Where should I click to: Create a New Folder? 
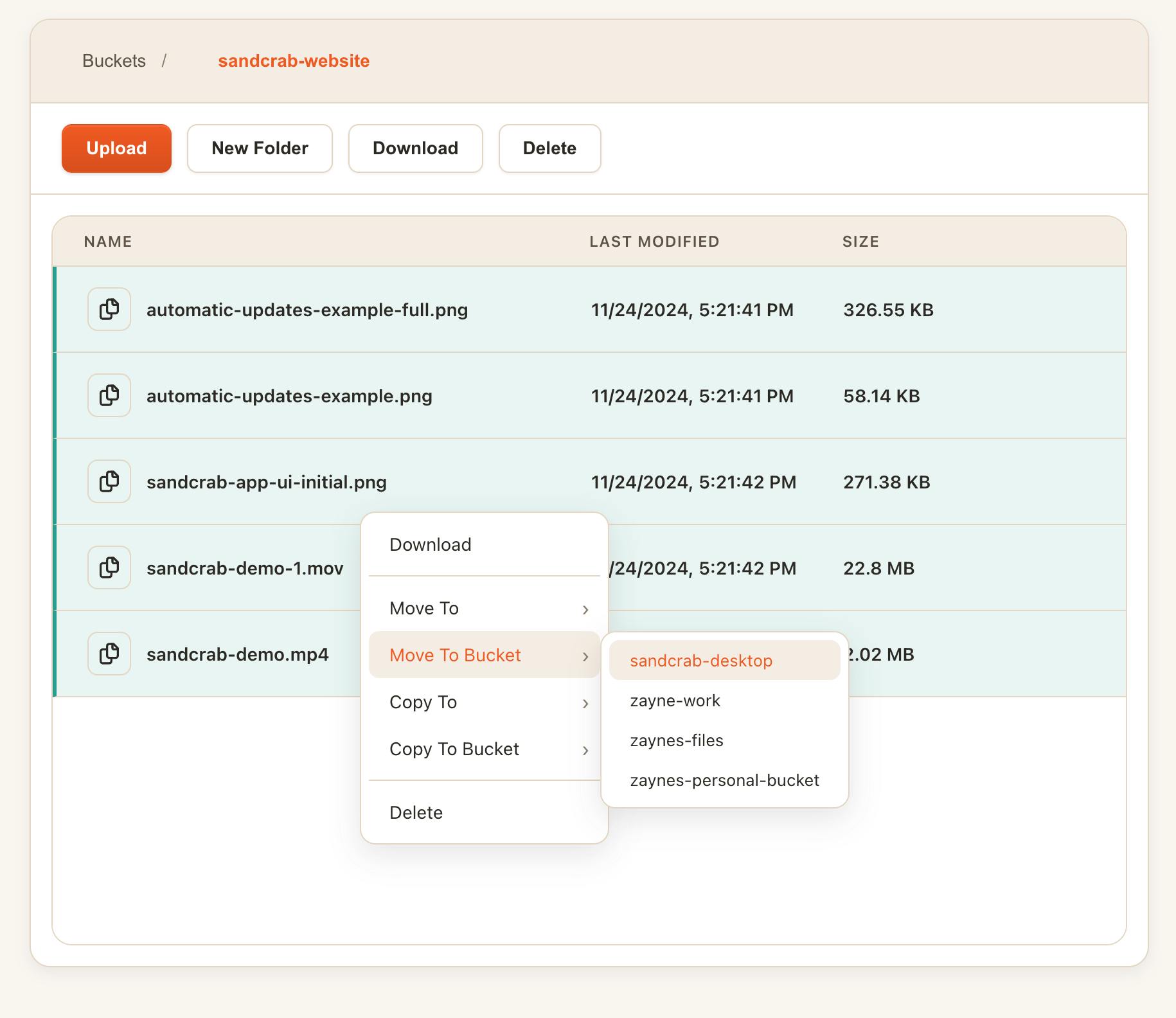pos(260,148)
